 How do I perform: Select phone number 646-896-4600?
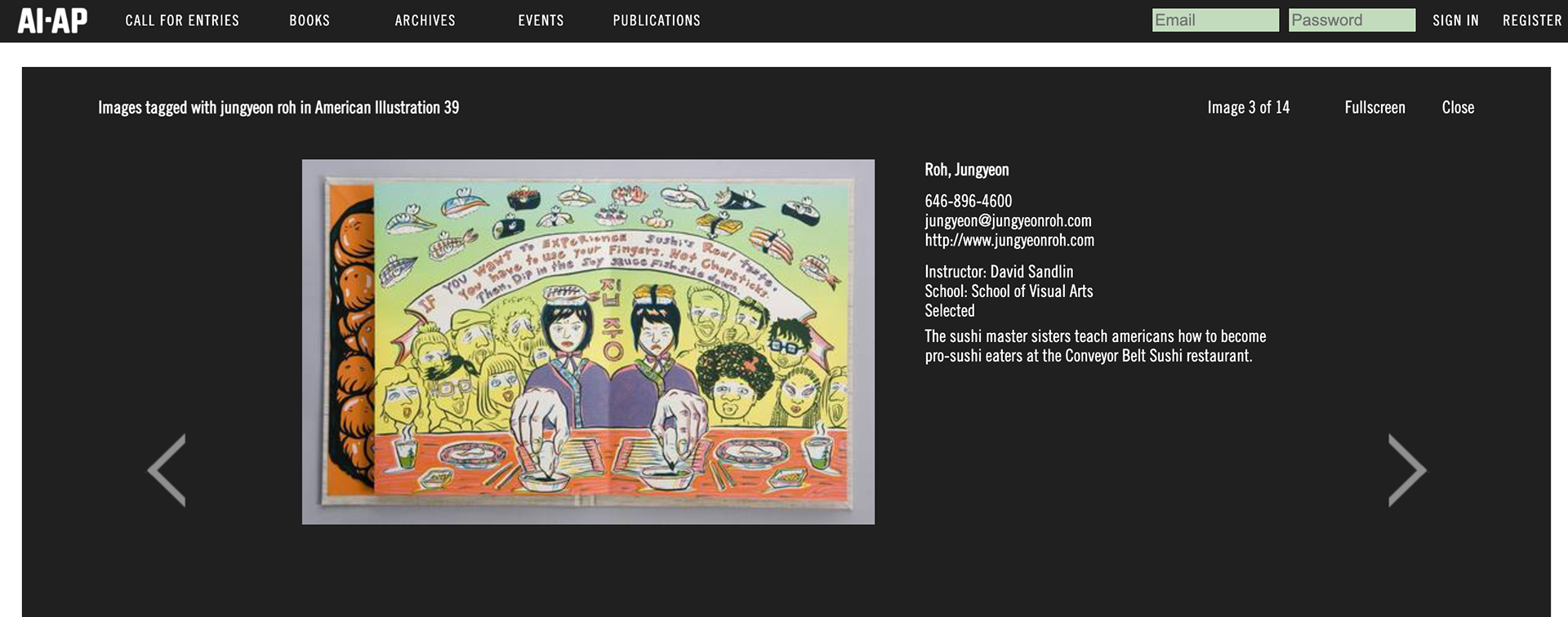pos(968,201)
